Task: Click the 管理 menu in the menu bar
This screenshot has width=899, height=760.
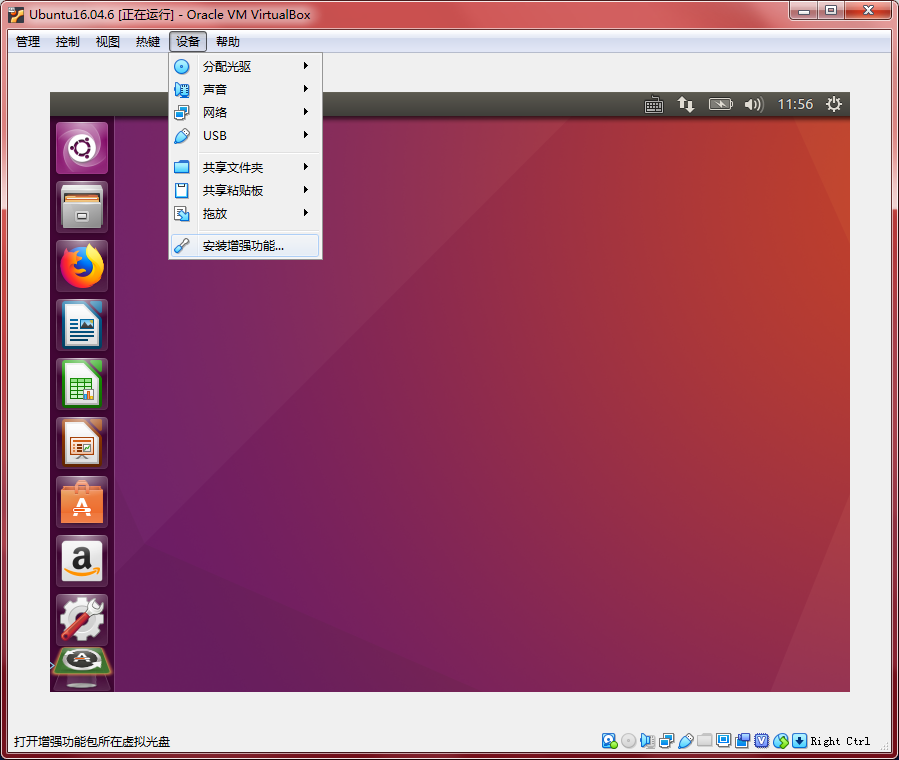Action: pos(28,42)
